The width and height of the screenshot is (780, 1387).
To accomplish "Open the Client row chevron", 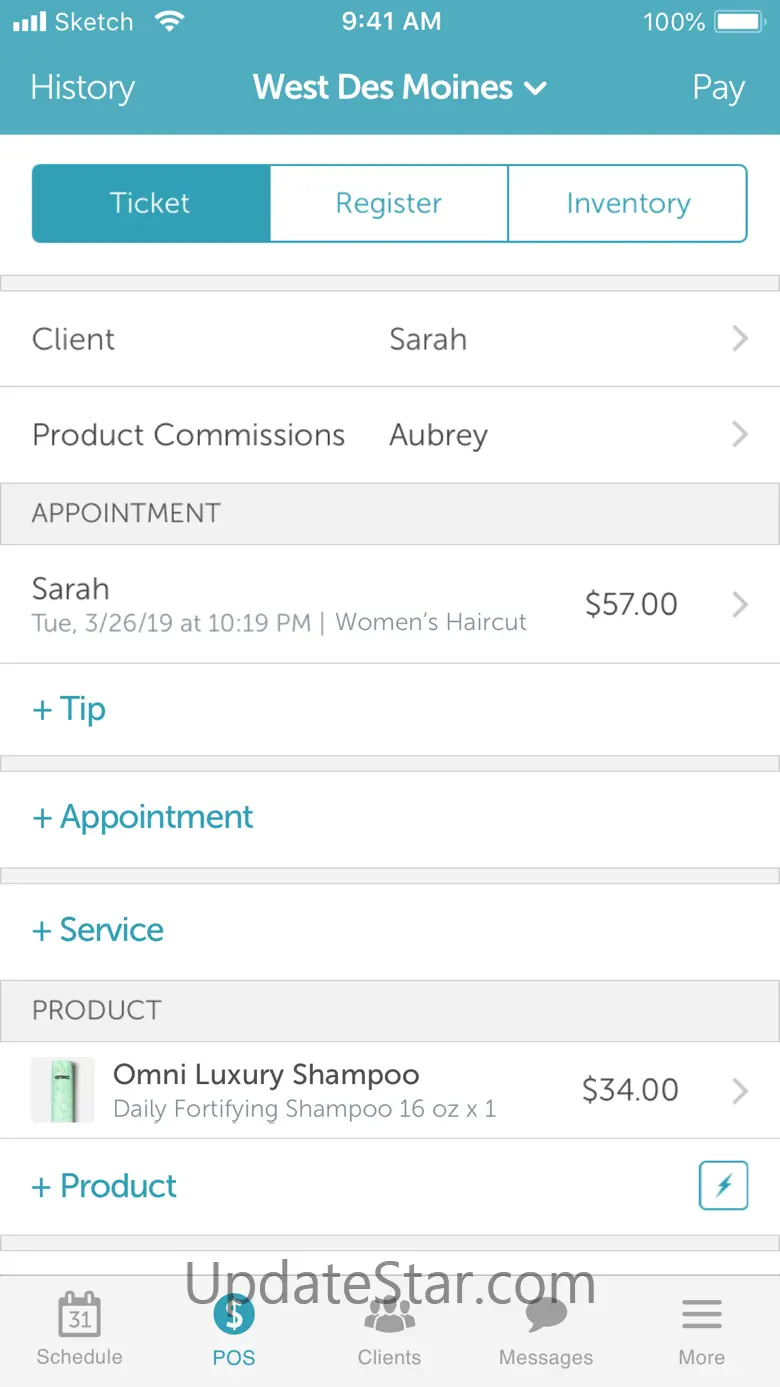I will (x=740, y=339).
